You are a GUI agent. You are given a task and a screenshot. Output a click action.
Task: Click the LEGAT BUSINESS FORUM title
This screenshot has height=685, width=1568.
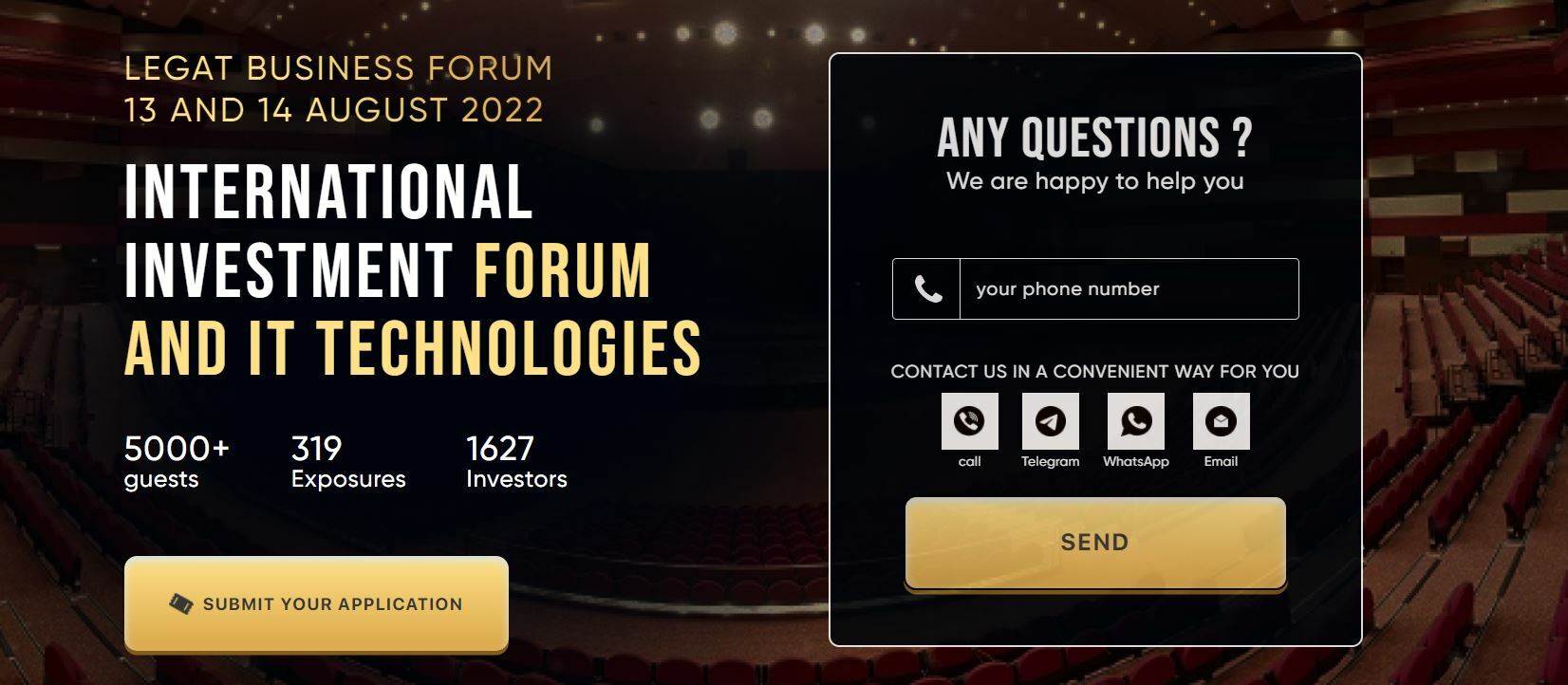tap(339, 68)
